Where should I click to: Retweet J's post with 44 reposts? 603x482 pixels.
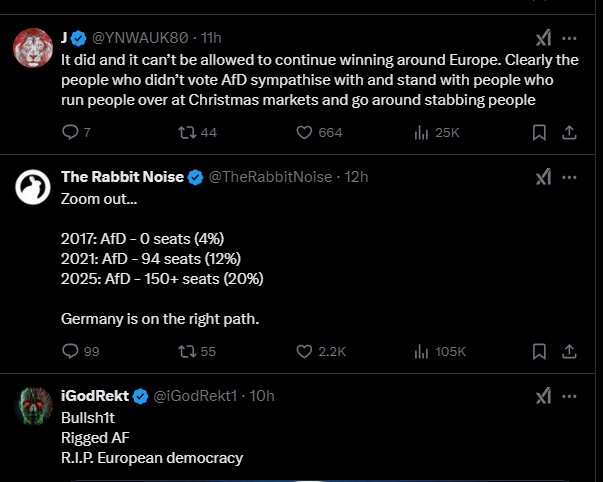point(186,132)
